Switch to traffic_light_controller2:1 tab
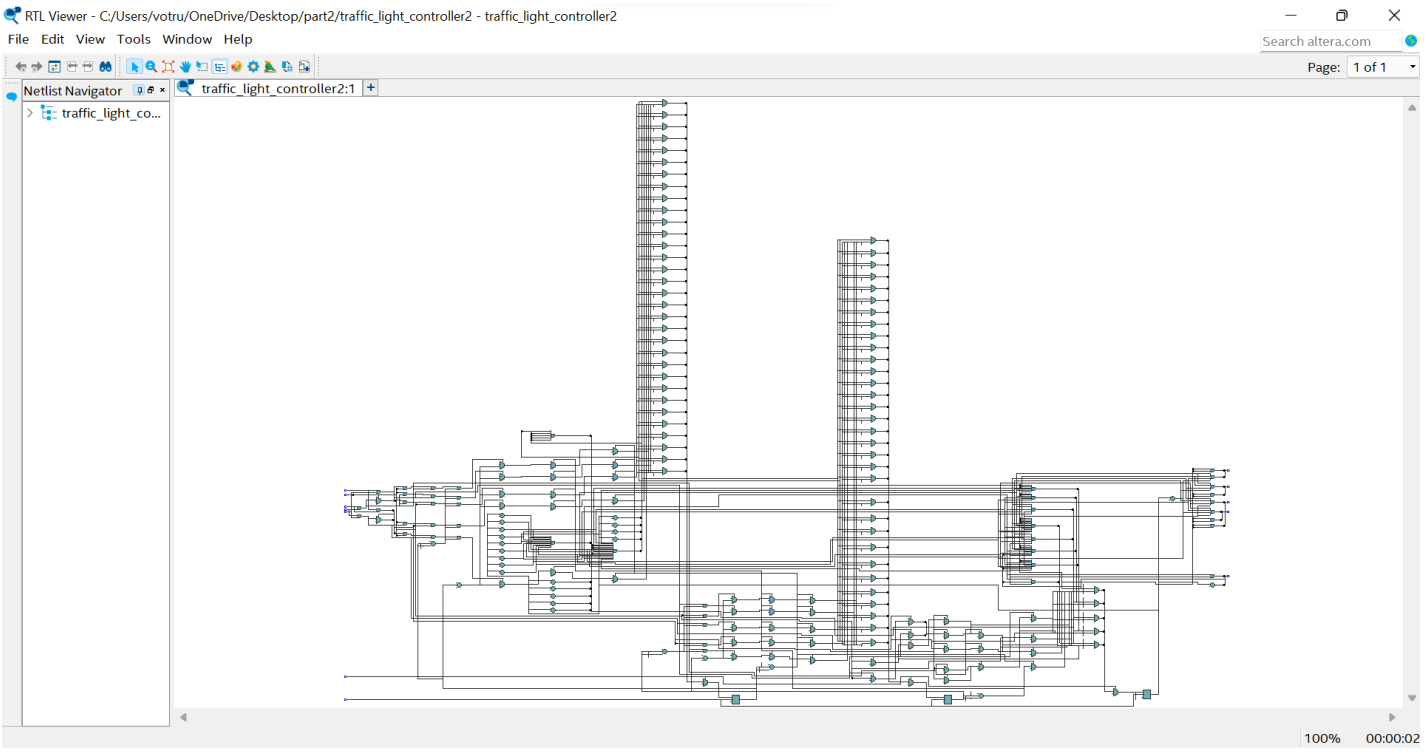Screen dimensions: 1425x752 tap(277, 88)
